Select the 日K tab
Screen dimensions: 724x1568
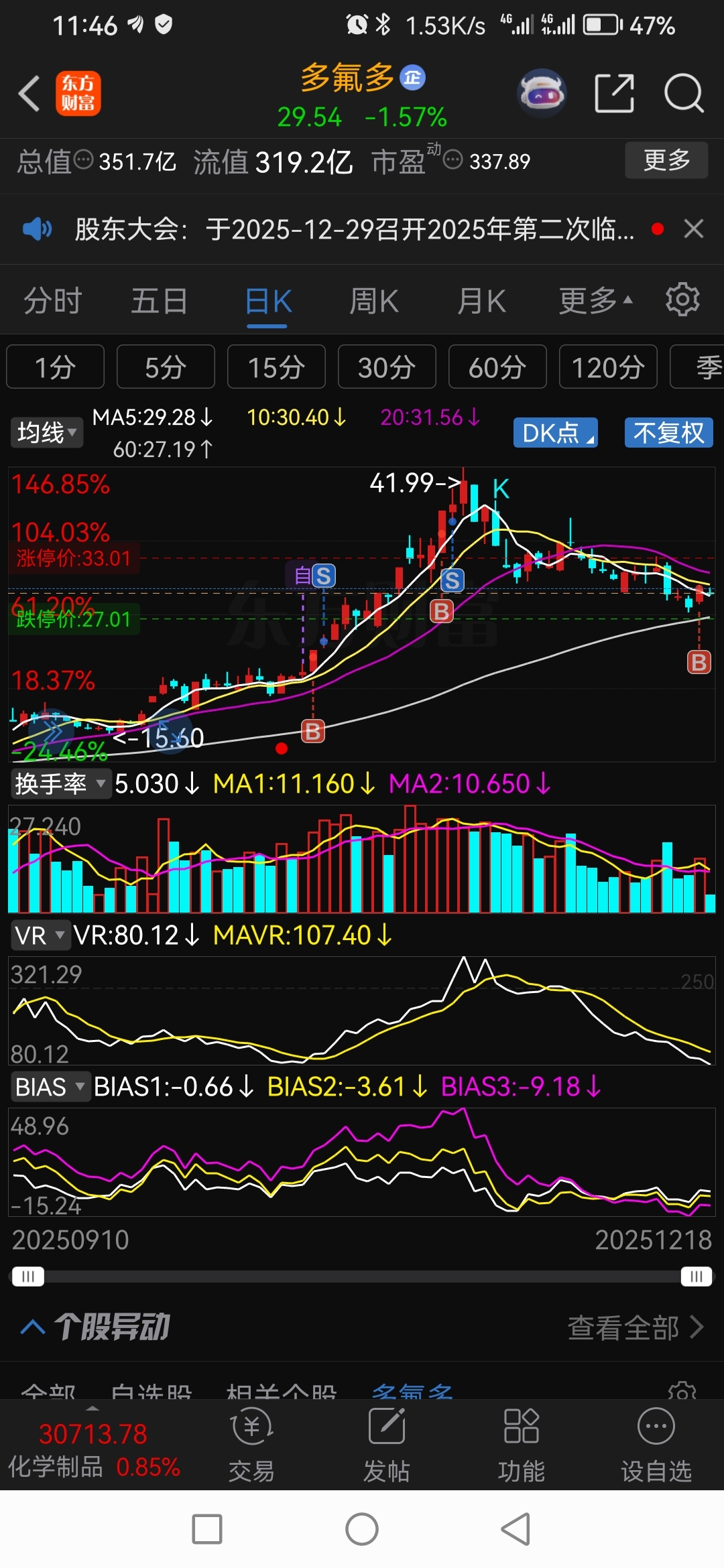tap(267, 300)
